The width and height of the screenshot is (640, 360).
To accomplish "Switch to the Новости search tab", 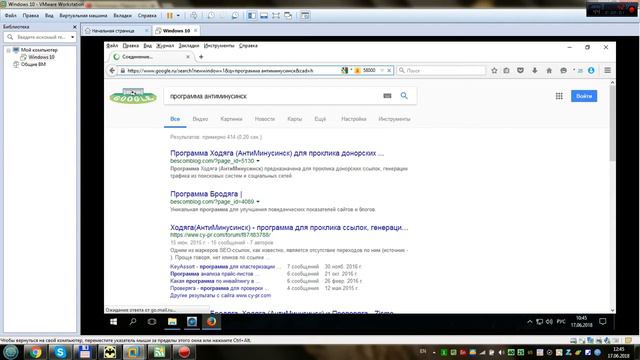I will [x=264, y=119].
